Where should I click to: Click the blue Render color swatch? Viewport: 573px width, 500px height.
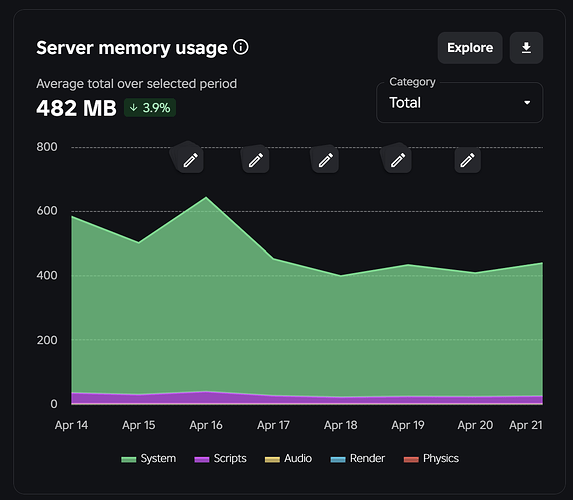338,459
